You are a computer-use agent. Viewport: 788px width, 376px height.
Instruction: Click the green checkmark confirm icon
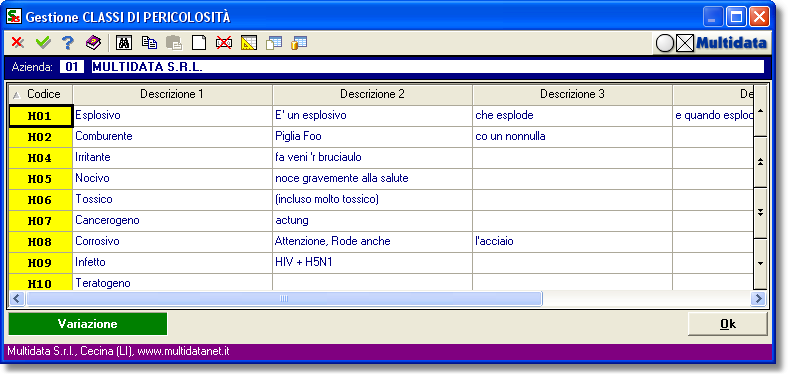point(43,43)
